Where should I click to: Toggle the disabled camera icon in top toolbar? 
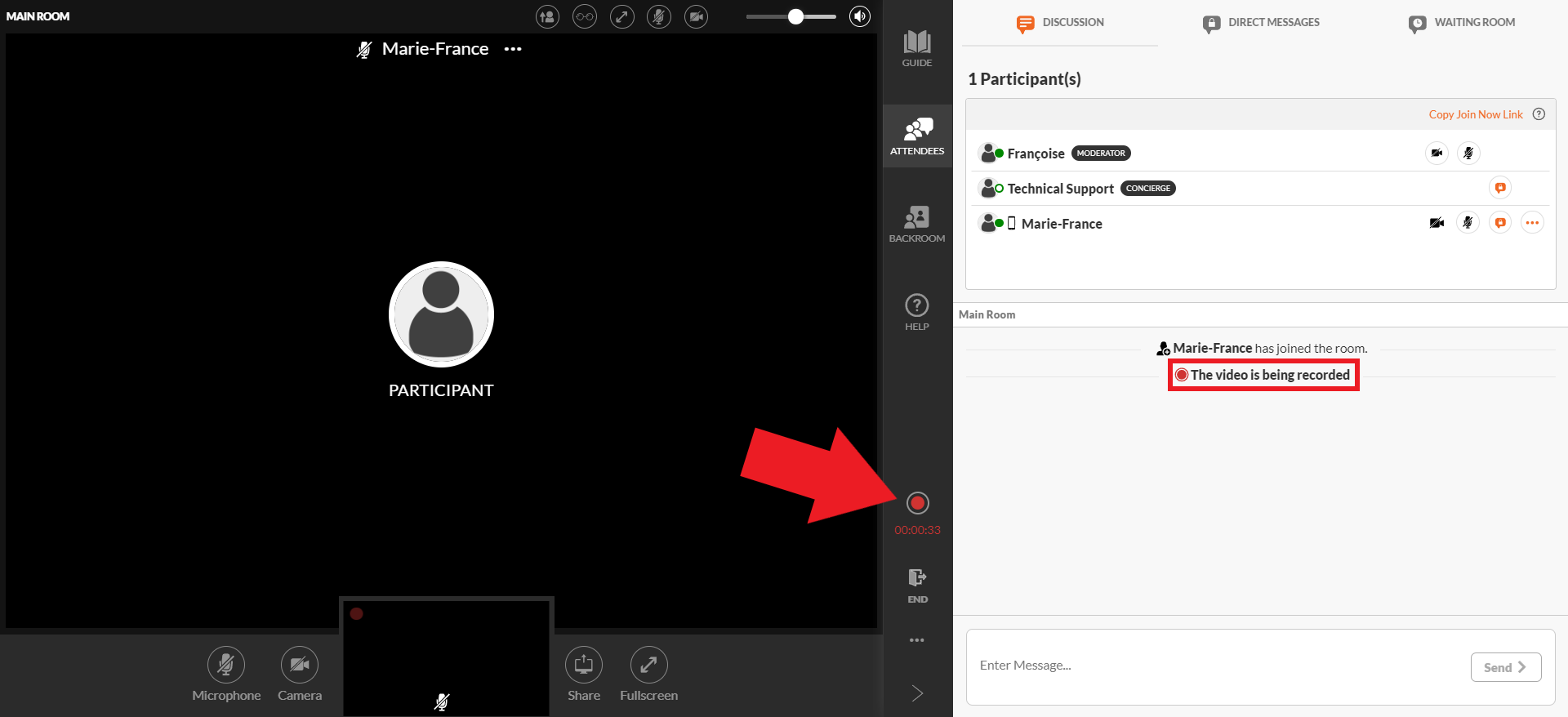pyautogui.click(x=697, y=16)
